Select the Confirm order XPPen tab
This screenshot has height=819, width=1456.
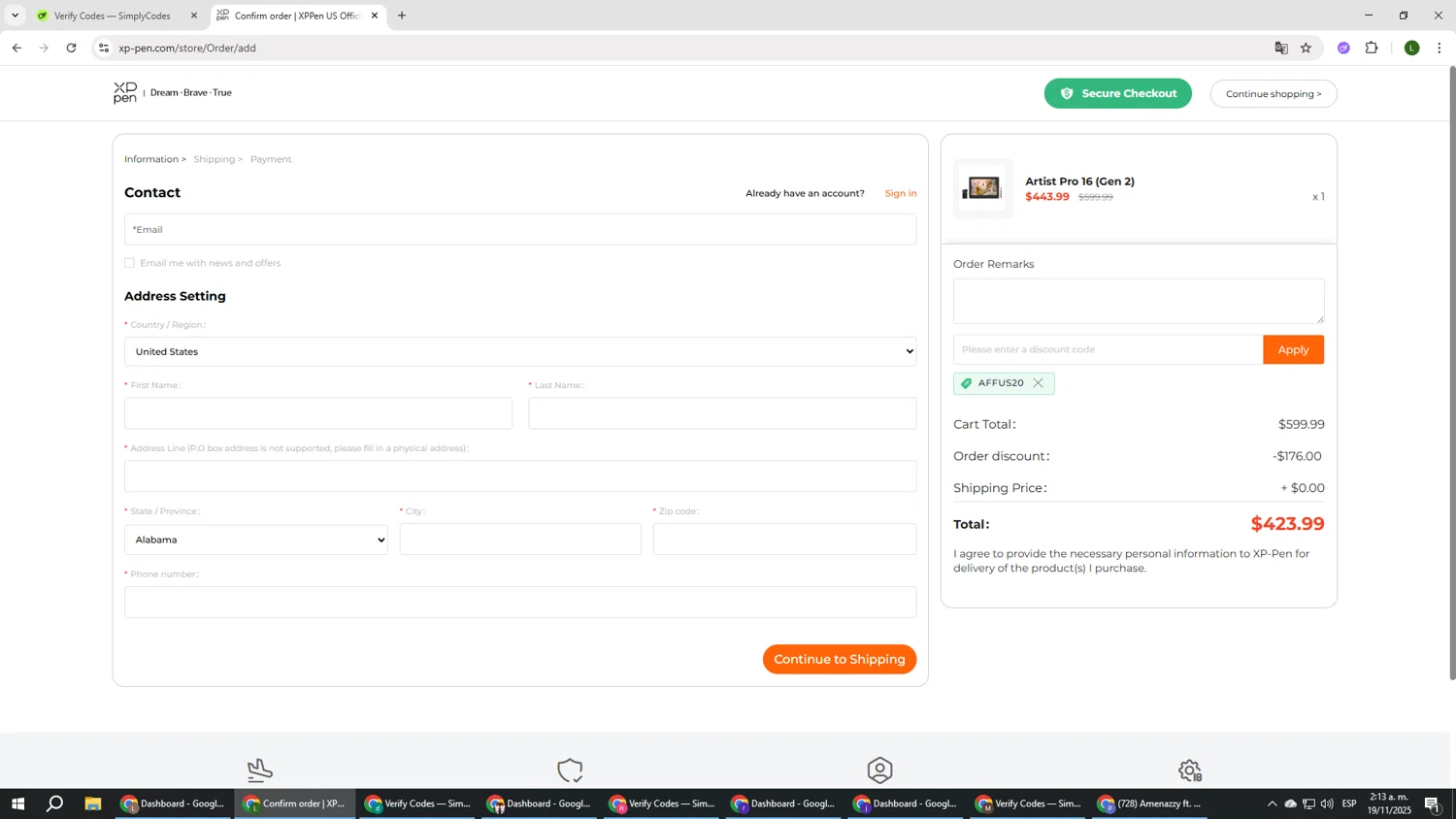coord(296,16)
